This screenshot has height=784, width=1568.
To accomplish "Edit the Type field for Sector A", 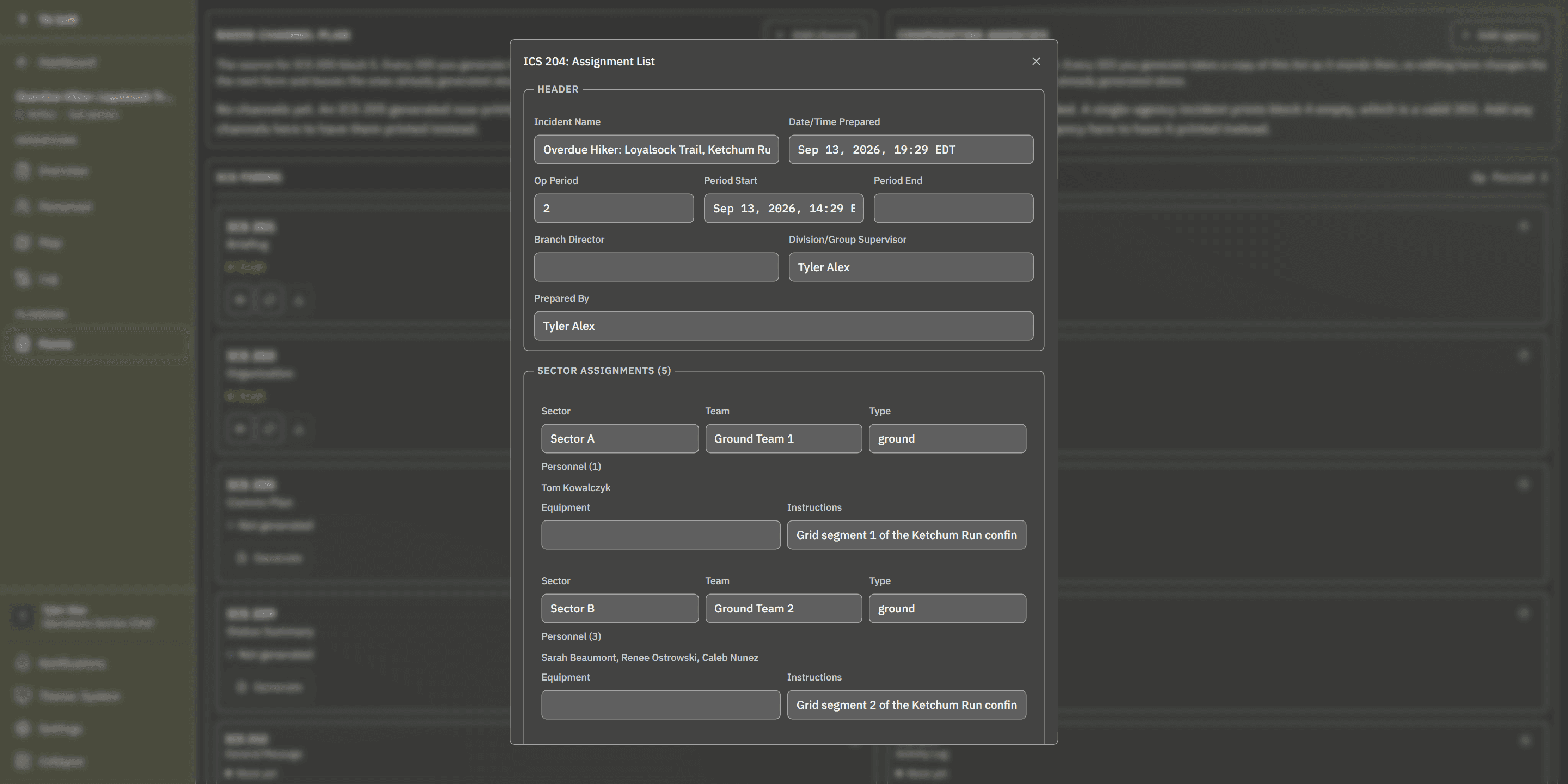I will pos(947,438).
